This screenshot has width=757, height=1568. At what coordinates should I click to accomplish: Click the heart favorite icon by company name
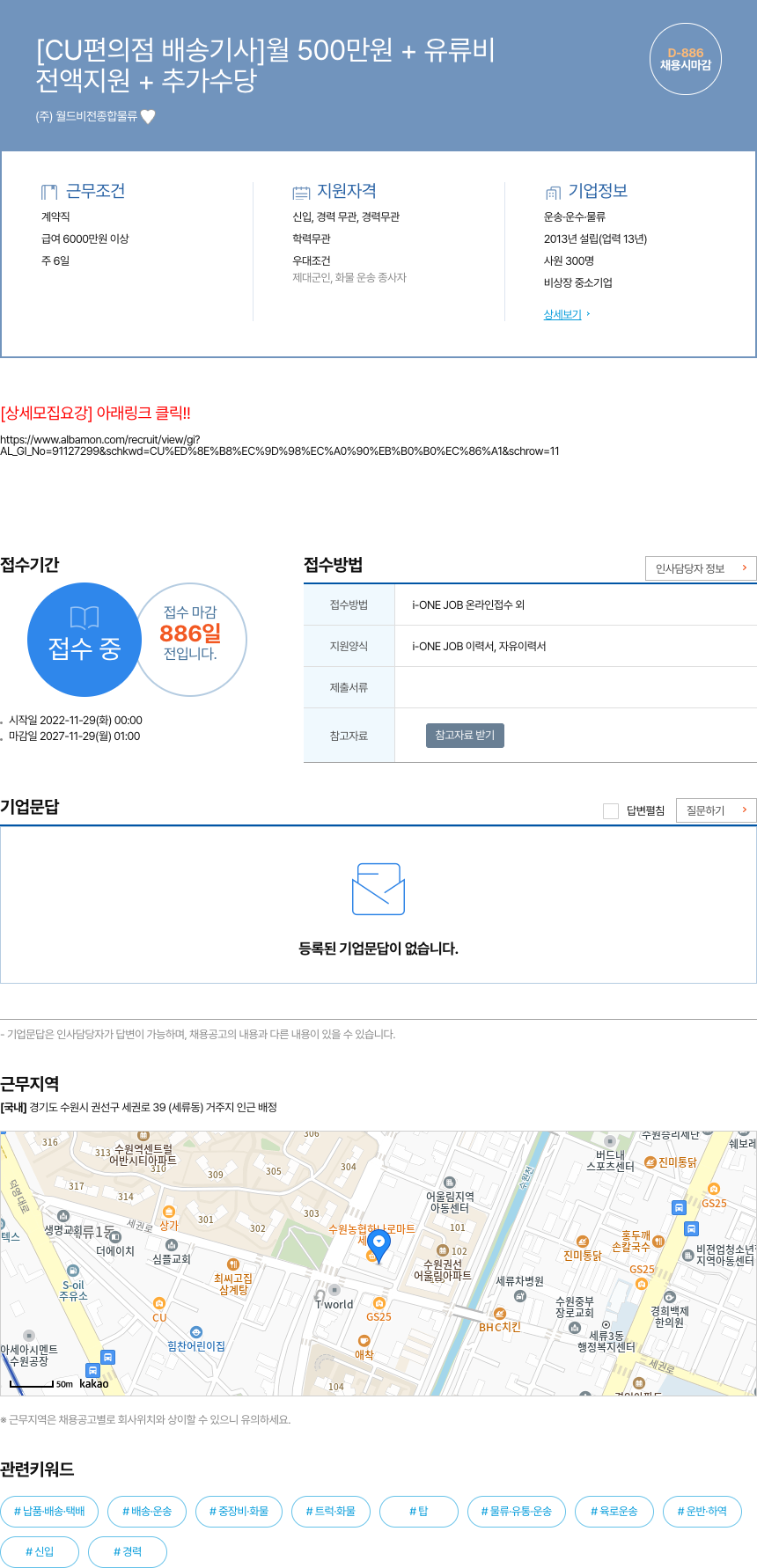coord(148,116)
